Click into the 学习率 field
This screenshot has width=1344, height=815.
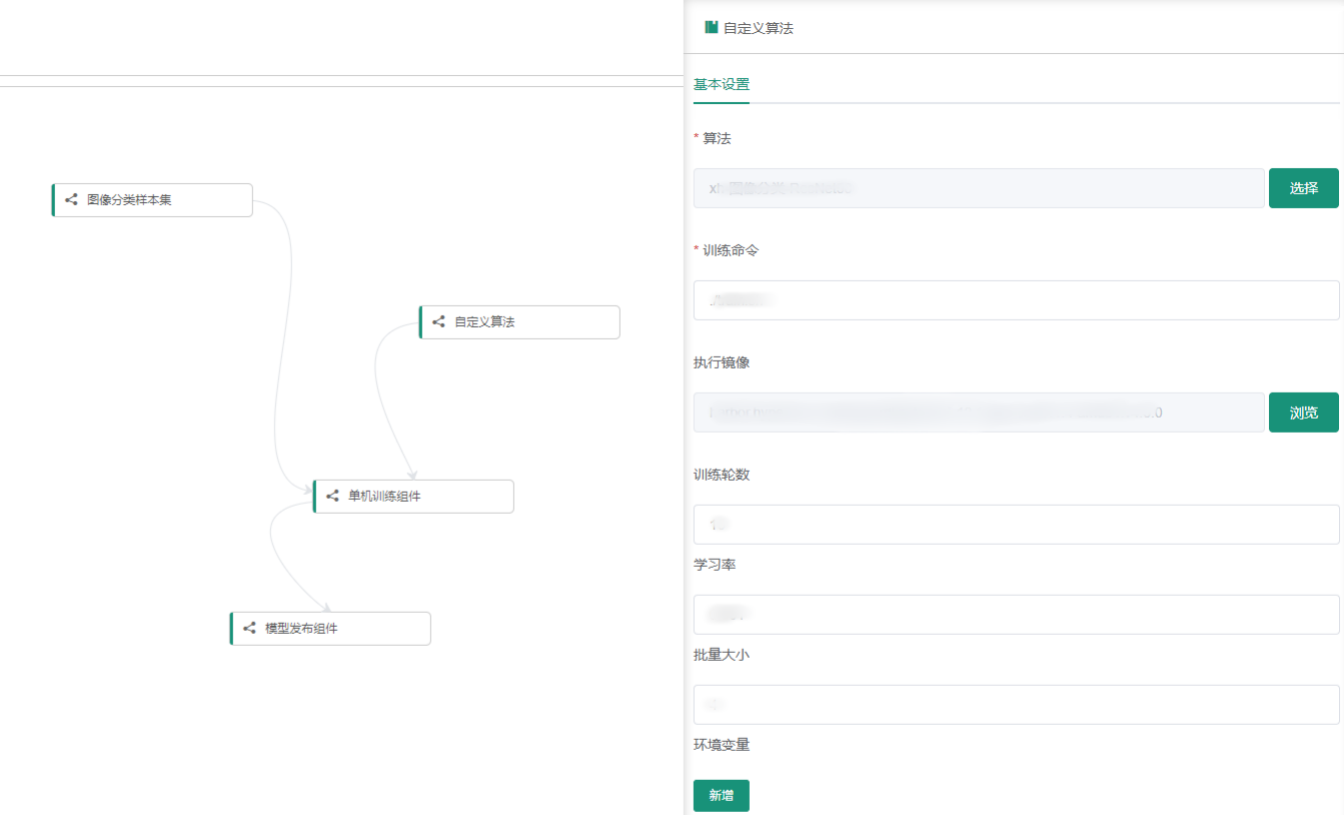[x=1015, y=614]
